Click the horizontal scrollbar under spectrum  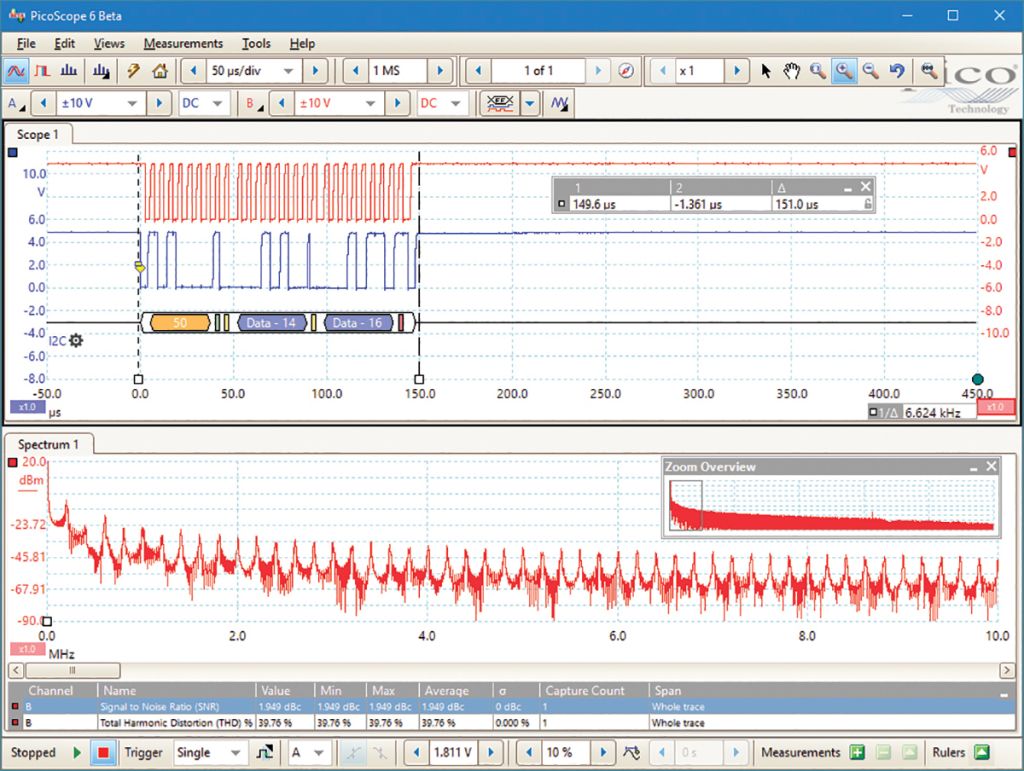72,670
